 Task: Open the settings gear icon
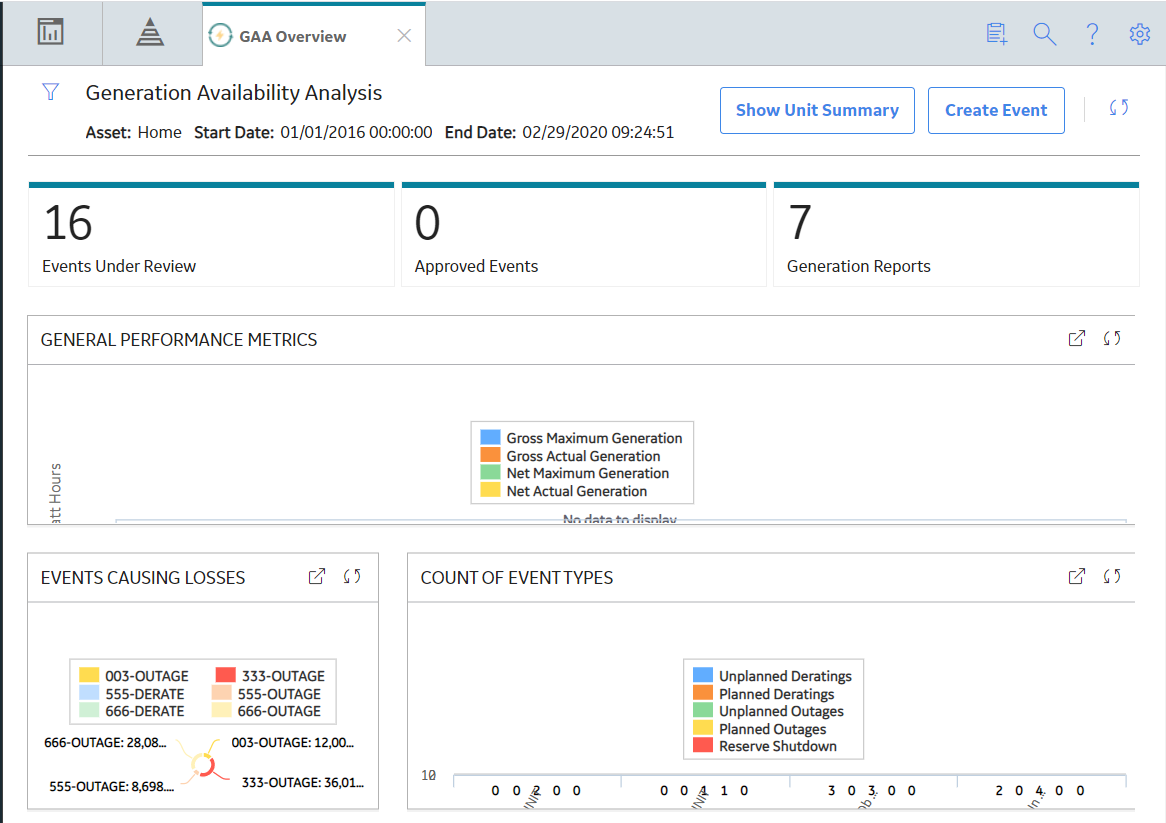1139,34
